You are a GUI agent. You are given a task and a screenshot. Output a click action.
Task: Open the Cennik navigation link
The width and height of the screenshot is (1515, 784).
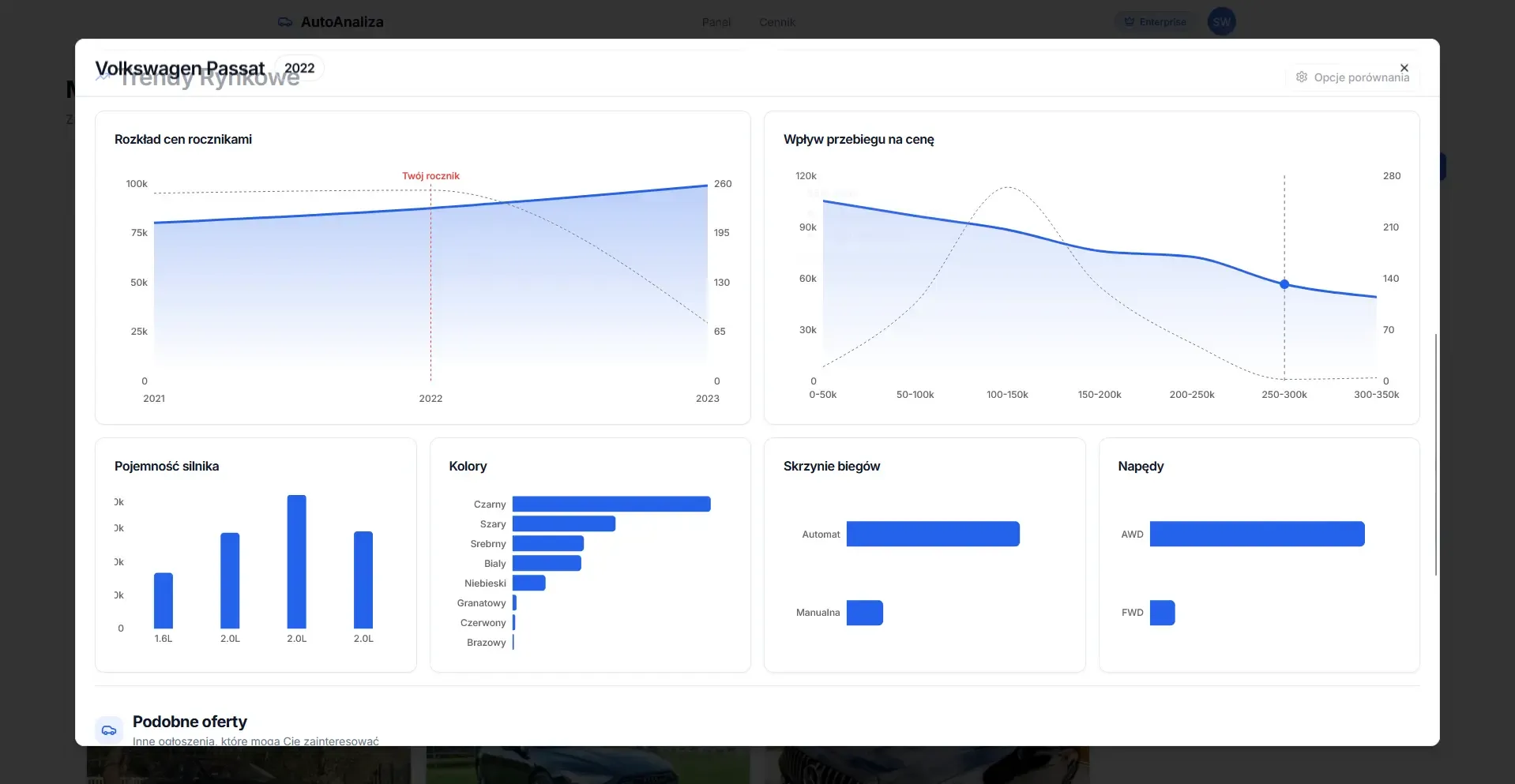777,22
